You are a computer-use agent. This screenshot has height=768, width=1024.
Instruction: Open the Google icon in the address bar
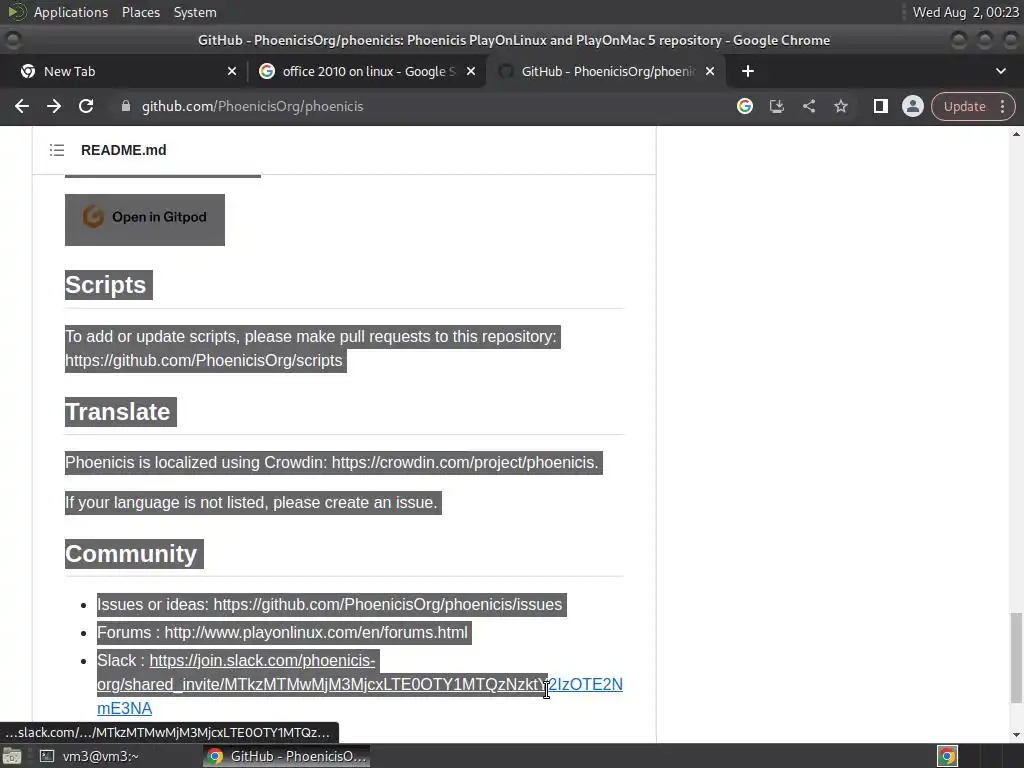(x=744, y=106)
